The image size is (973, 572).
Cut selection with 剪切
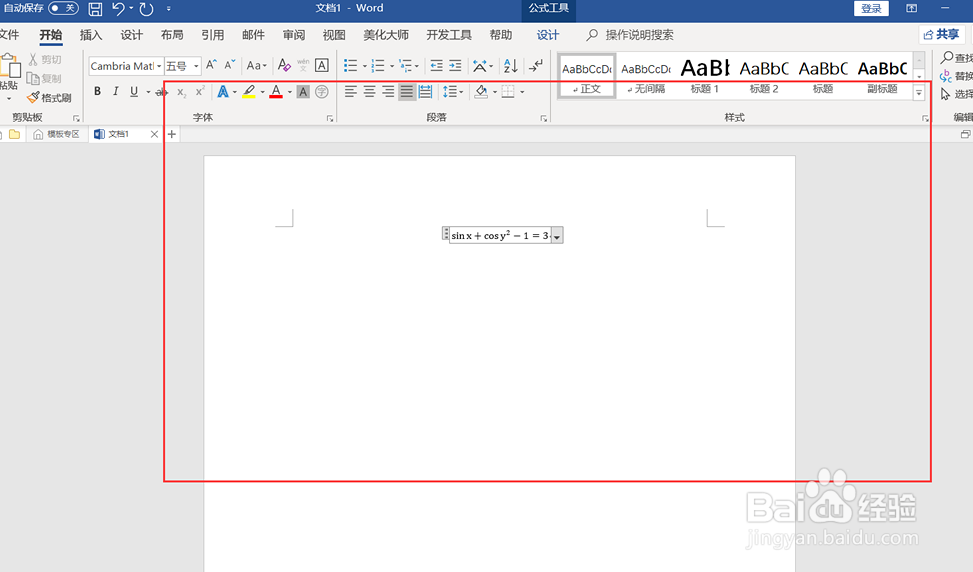pos(45,60)
